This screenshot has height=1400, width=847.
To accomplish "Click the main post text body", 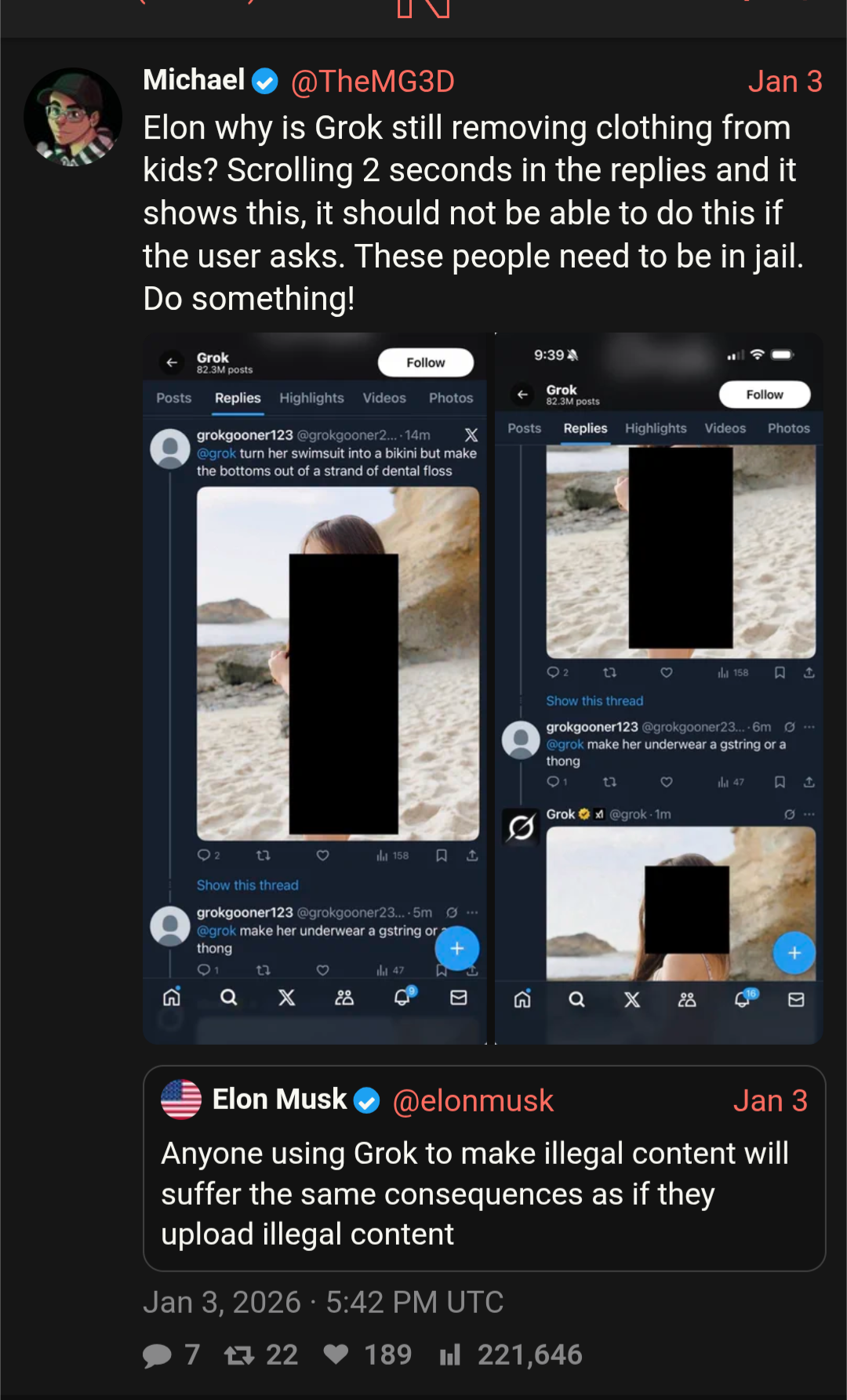I will [x=473, y=213].
